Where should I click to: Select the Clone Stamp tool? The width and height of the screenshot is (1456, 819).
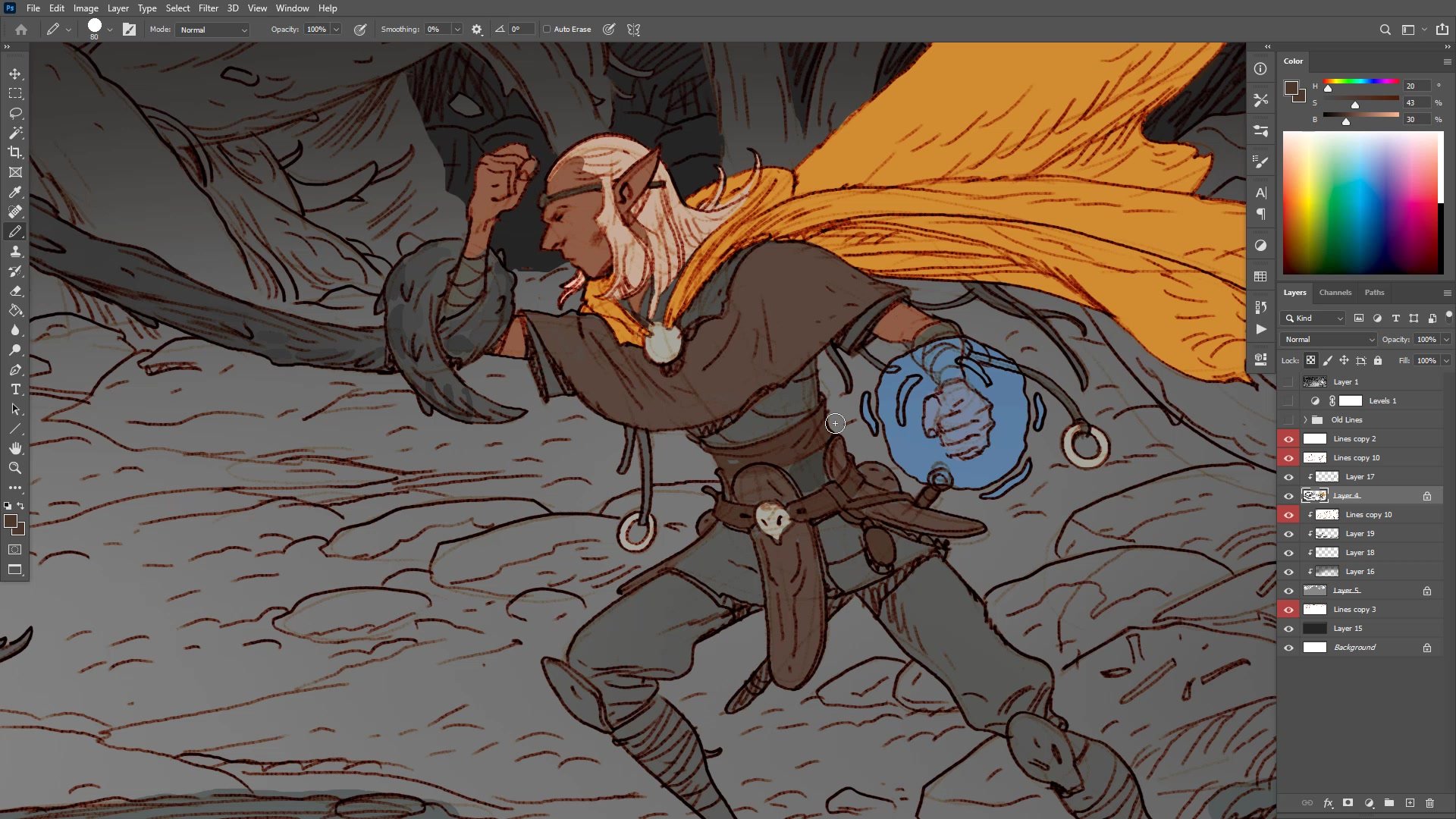pyautogui.click(x=15, y=251)
